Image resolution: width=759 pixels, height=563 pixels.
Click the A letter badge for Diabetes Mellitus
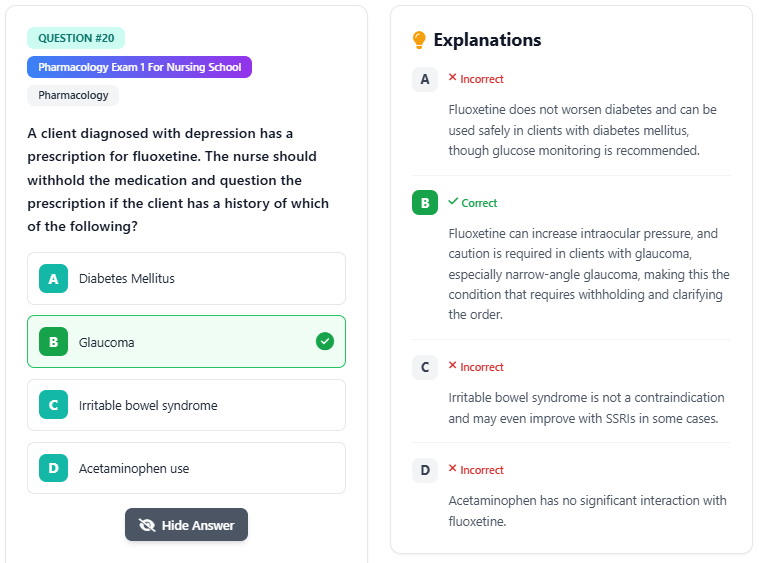pyautogui.click(x=53, y=279)
